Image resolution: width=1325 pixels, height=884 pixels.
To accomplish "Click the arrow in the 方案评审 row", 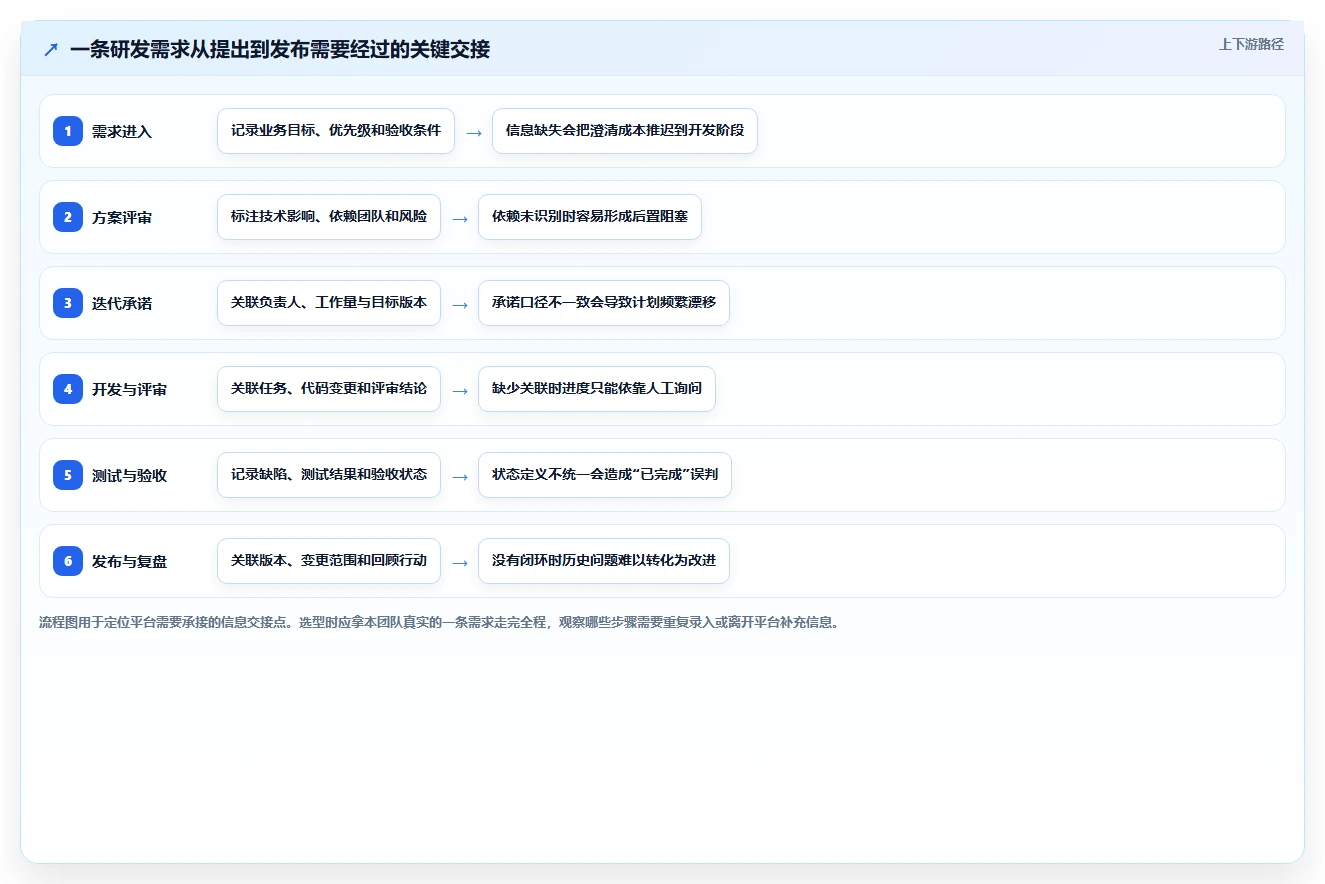I will (x=460, y=218).
